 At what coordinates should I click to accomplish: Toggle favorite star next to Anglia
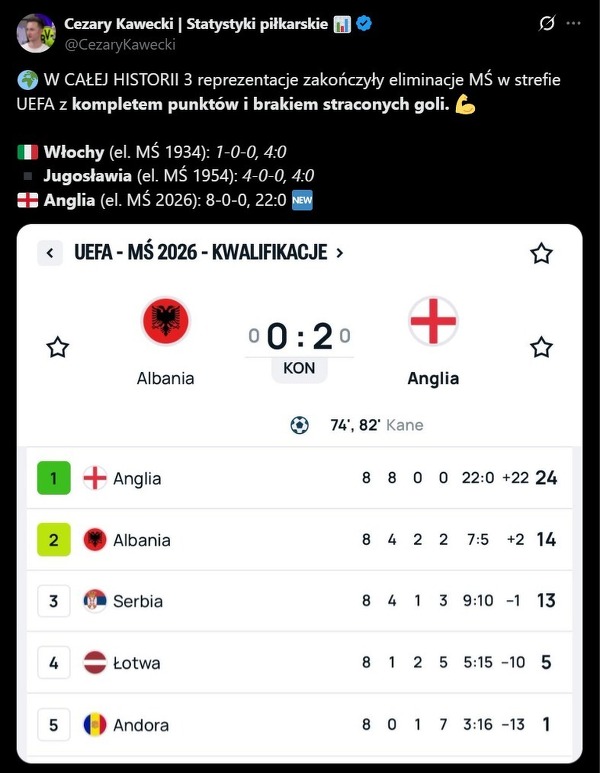(x=541, y=347)
